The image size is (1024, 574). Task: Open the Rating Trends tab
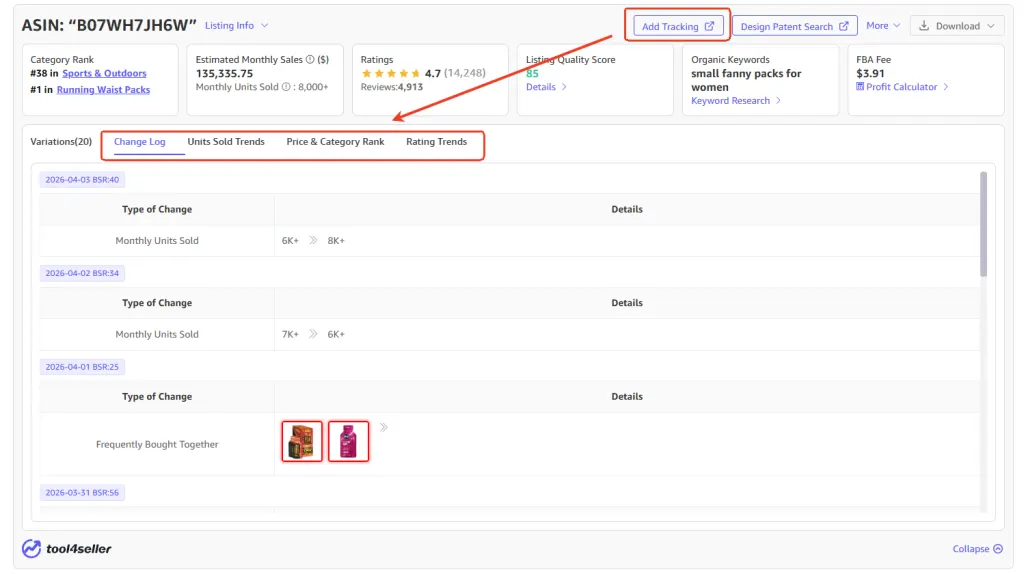(x=436, y=142)
